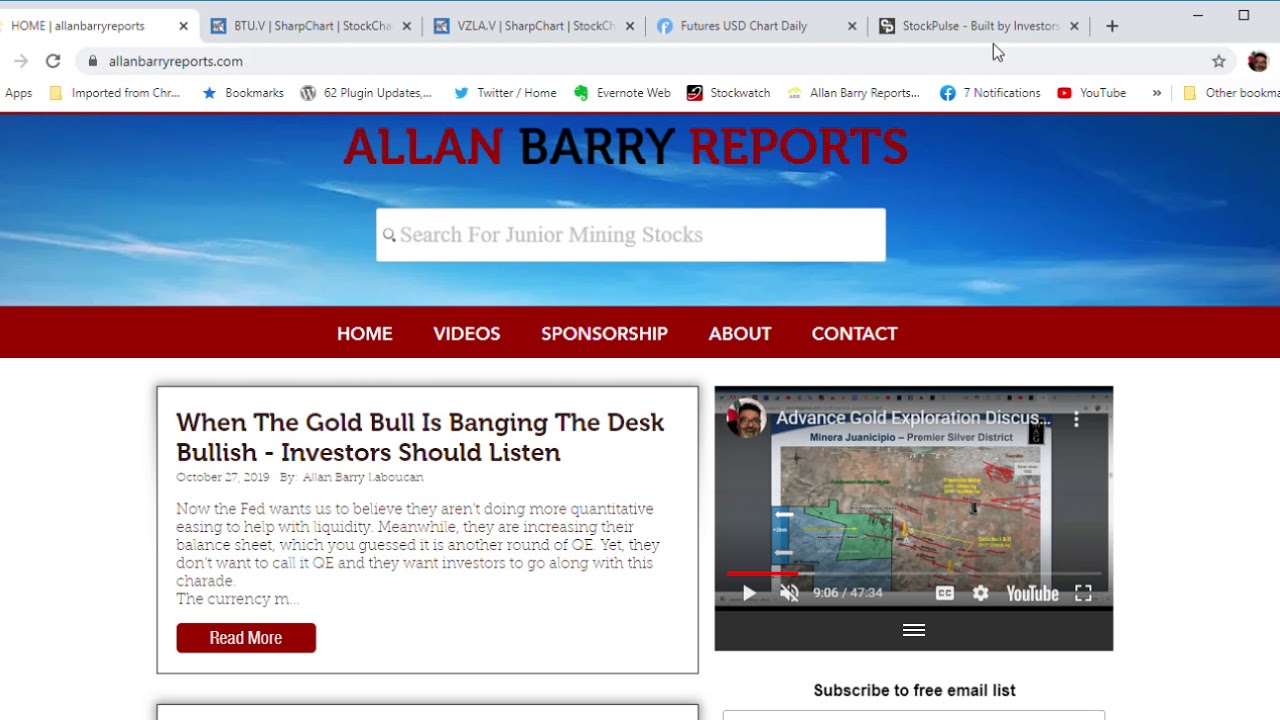Open the VIDEOS navigation menu item
This screenshot has width=1280, height=720.
pyautogui.click(x=466, y=333)
